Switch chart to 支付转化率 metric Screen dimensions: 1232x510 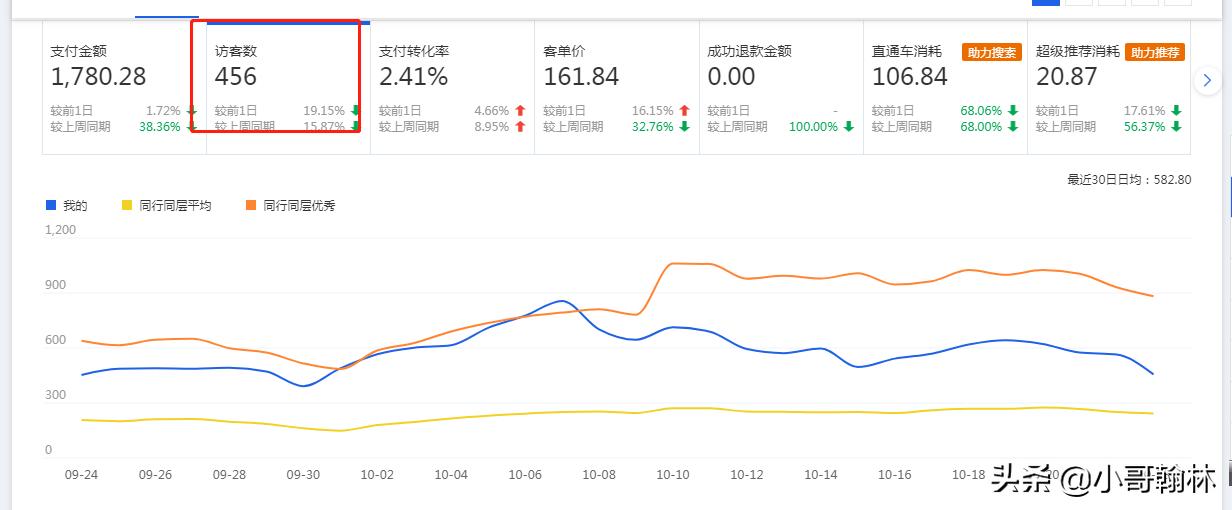click(x=452, y=89)
